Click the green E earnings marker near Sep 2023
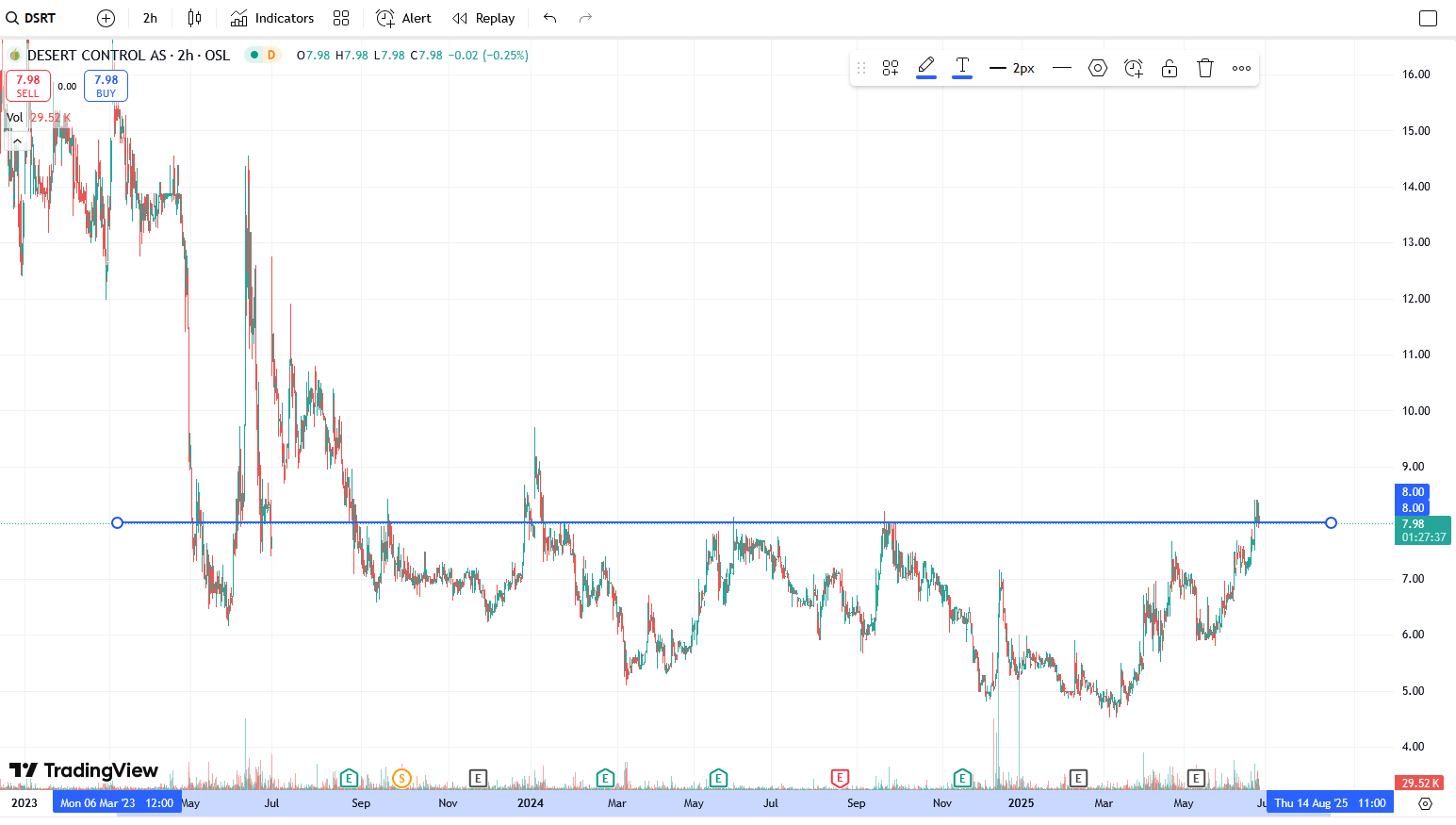The height and width of the screenshot is (825, 1456). [x=349, y=778]
